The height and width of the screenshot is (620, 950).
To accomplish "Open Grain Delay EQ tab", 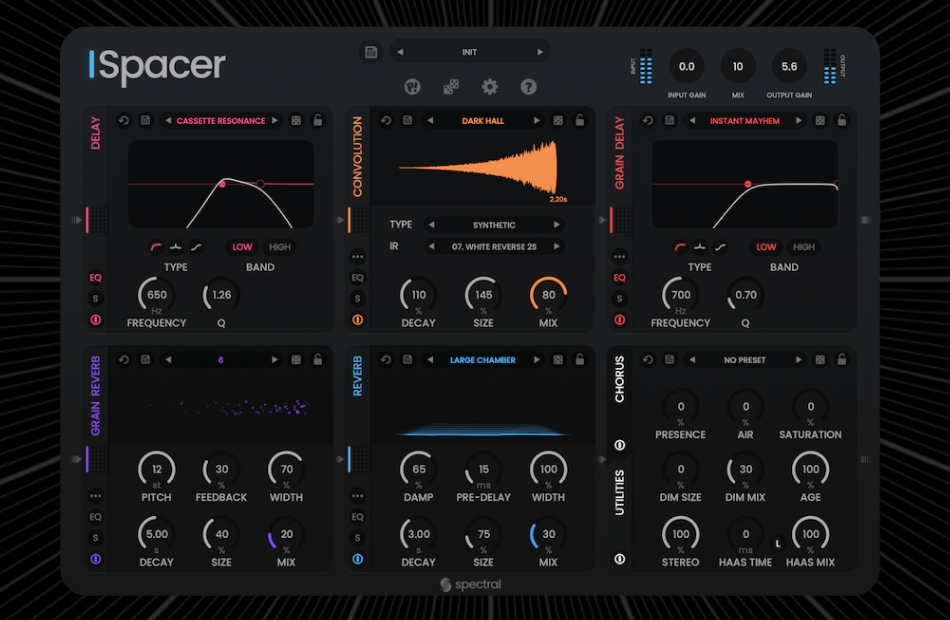I will pyautogui.click(x=619, y=278).
